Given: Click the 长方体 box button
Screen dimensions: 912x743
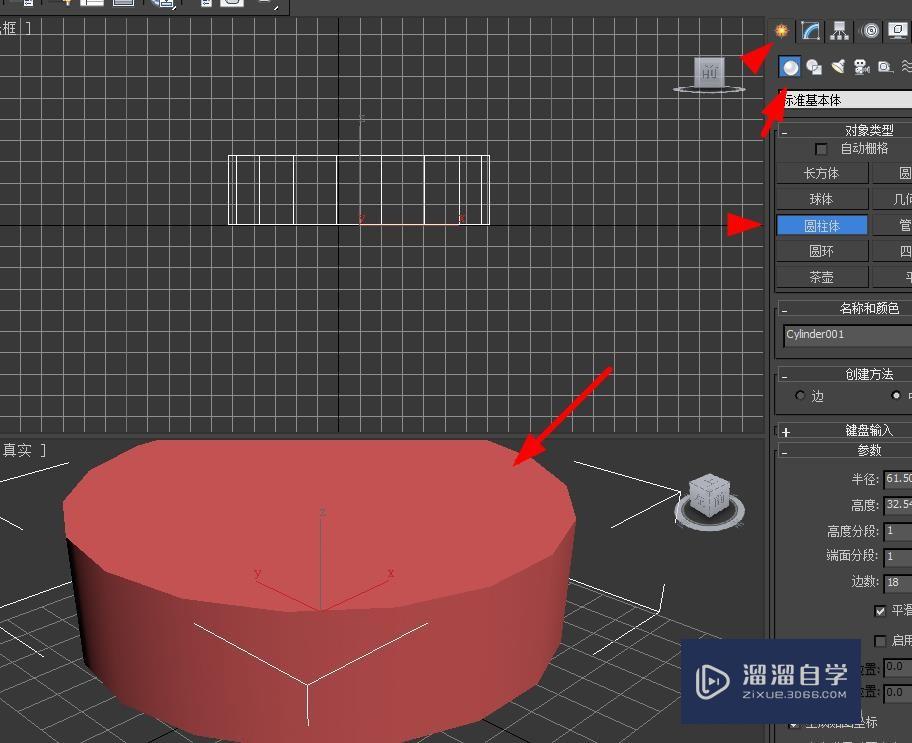Looking at the screenshot, I should (x=821, y=173).
